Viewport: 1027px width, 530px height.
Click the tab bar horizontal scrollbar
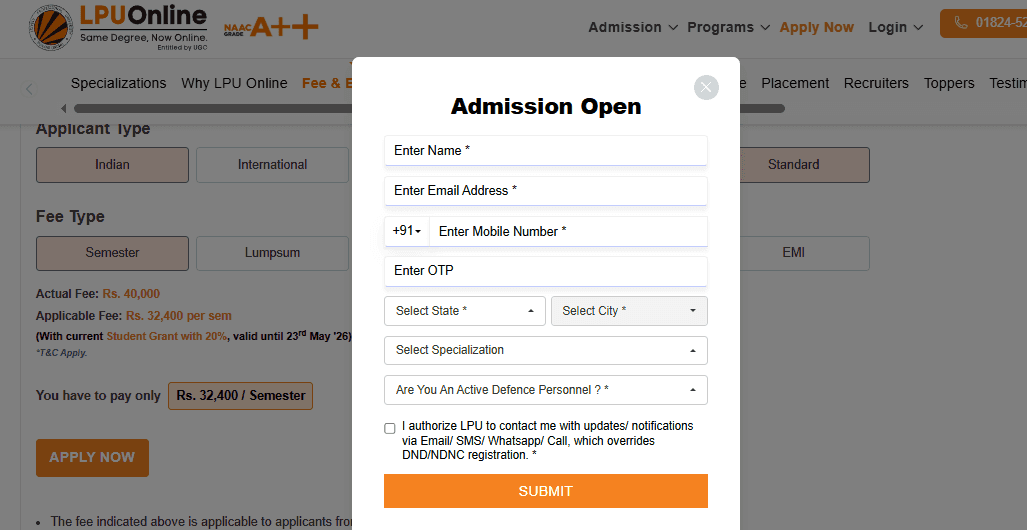pyautogui.click(x=429, y=108)
